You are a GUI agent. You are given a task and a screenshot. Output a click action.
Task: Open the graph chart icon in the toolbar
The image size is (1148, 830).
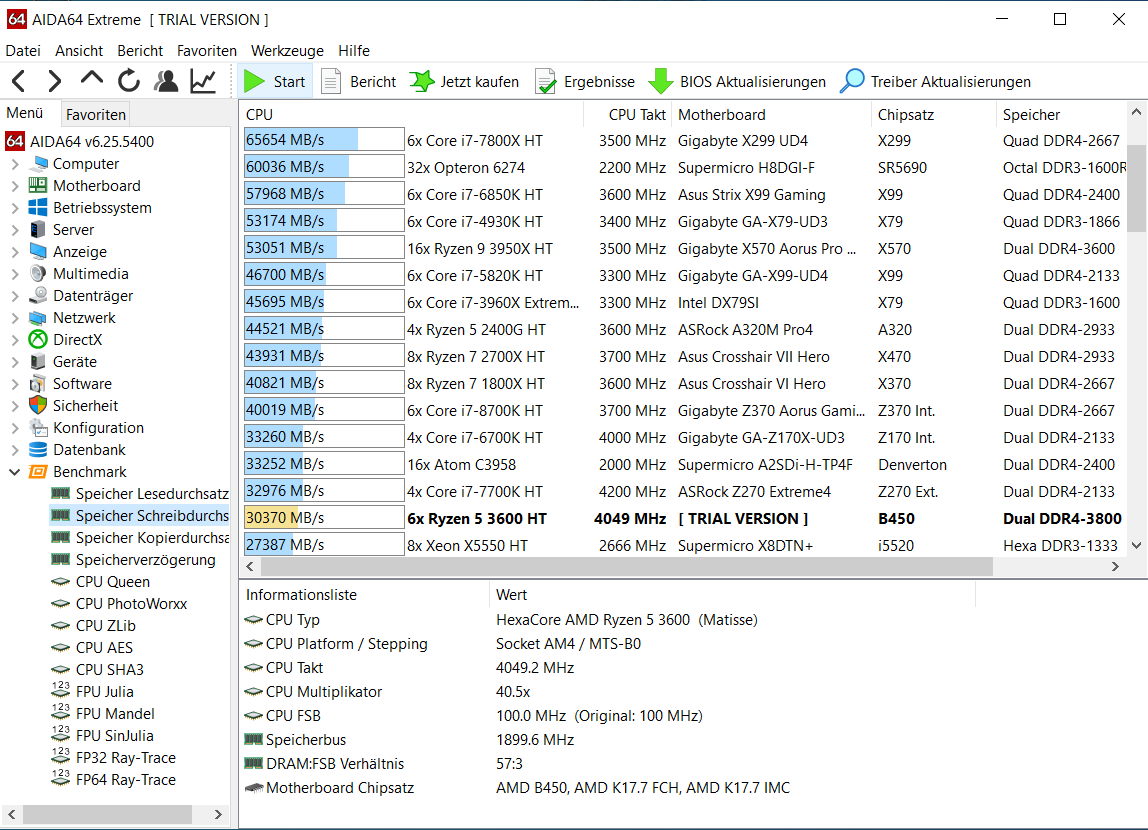[203, 81]
